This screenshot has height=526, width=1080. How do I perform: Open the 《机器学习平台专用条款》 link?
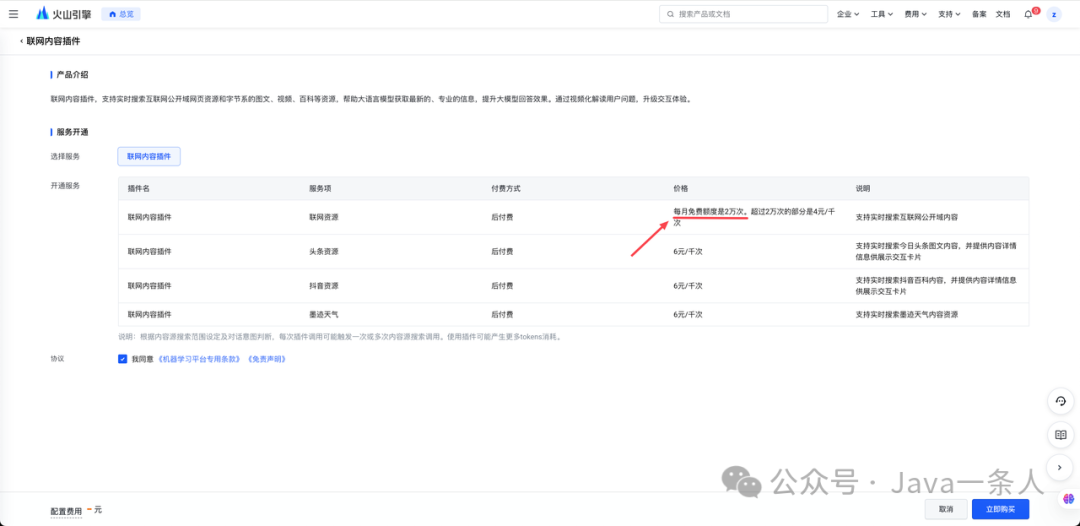click(x=200, y=359)
